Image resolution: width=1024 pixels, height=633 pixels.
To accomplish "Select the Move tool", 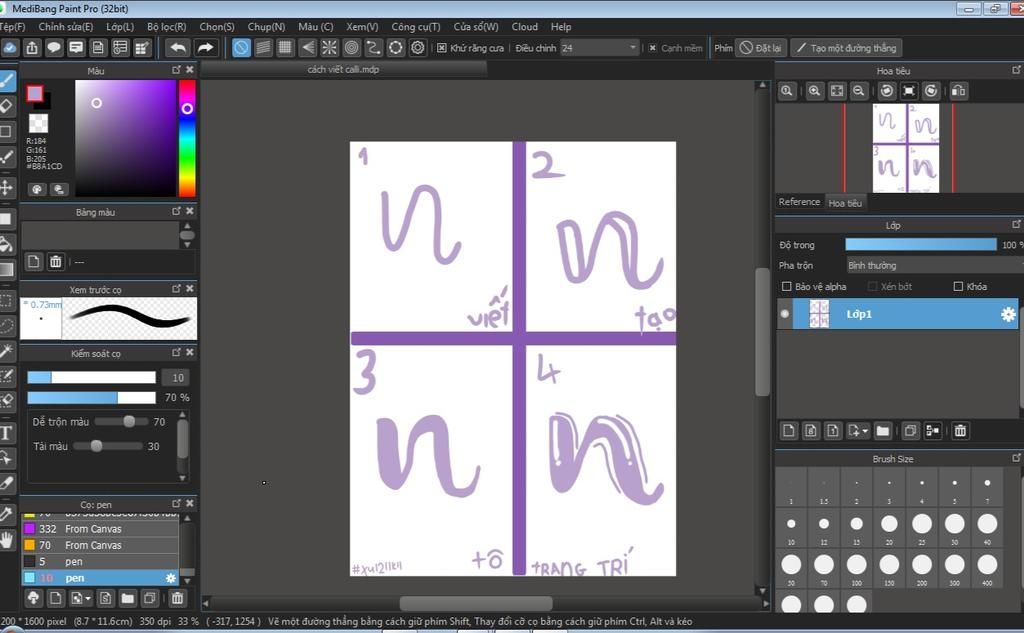I will [7, 188].
